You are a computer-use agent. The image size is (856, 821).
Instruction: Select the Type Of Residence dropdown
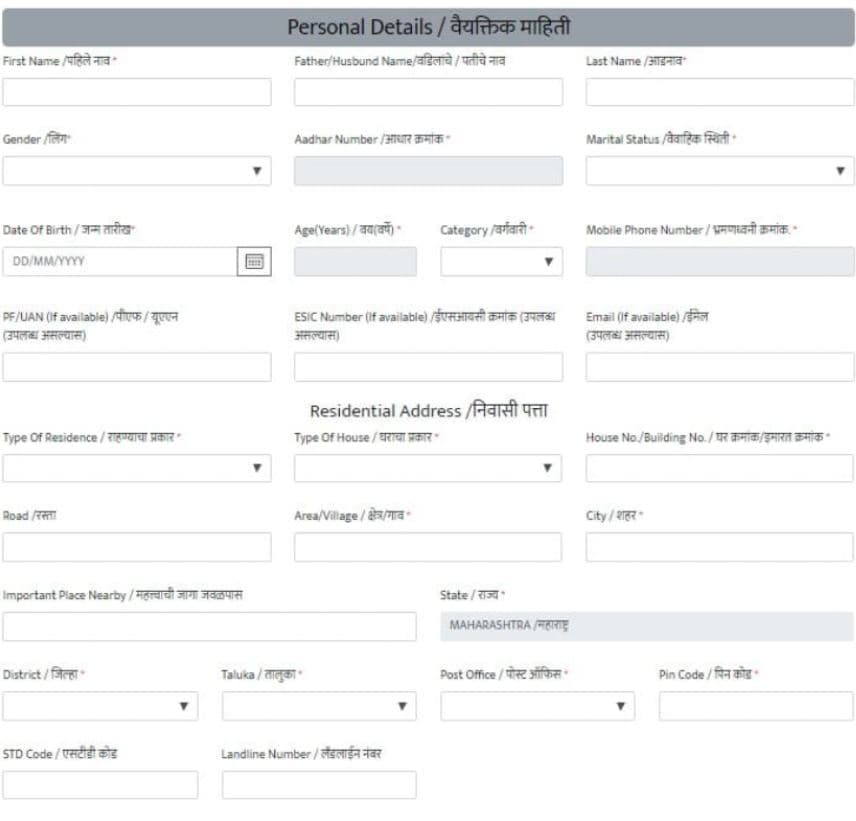point(136,468)
